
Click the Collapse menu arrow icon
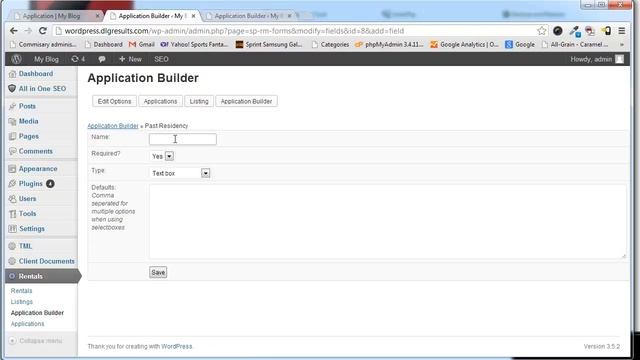12,340
